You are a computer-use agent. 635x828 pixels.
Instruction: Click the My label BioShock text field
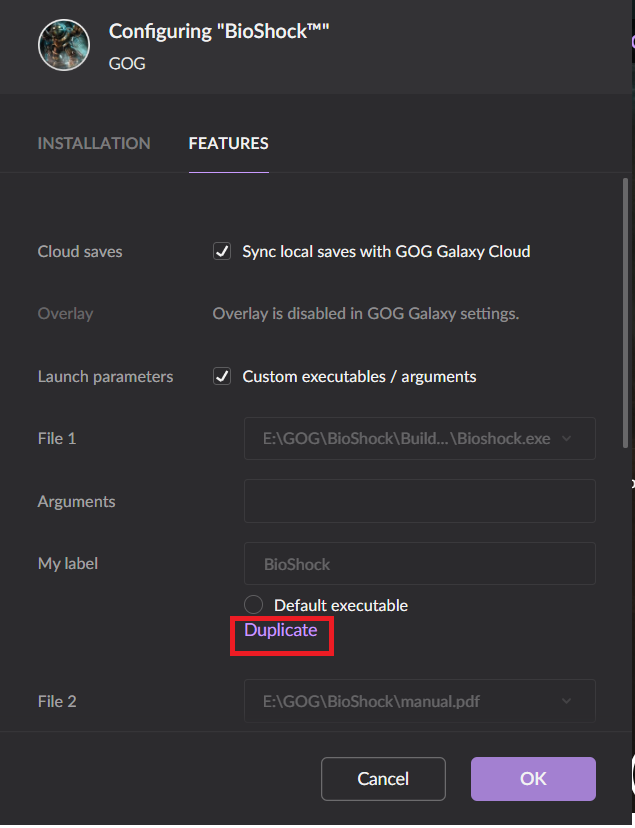[420, 563]
